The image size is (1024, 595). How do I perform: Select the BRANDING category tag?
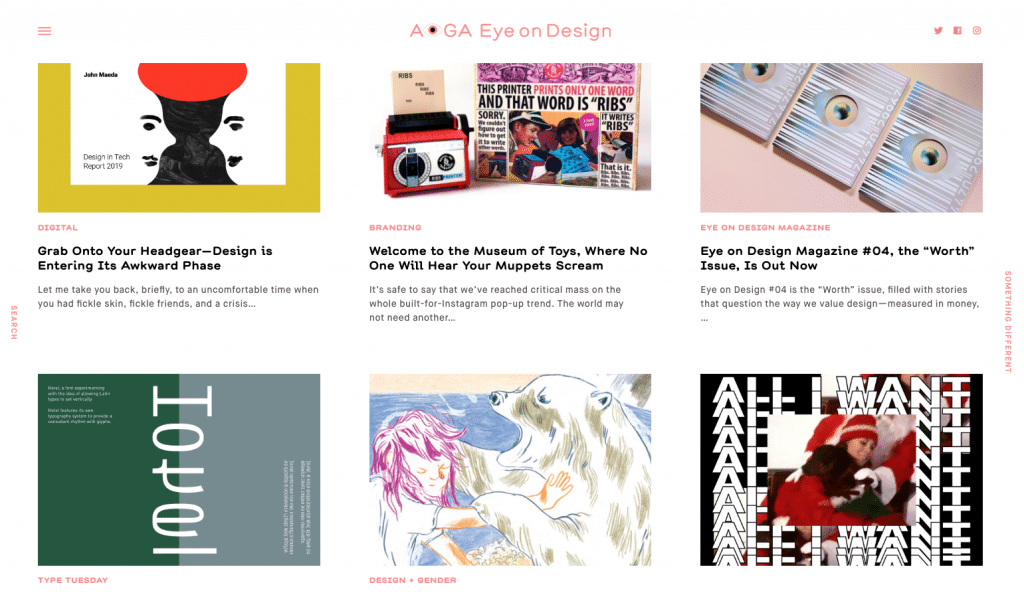tap(395, 227)
